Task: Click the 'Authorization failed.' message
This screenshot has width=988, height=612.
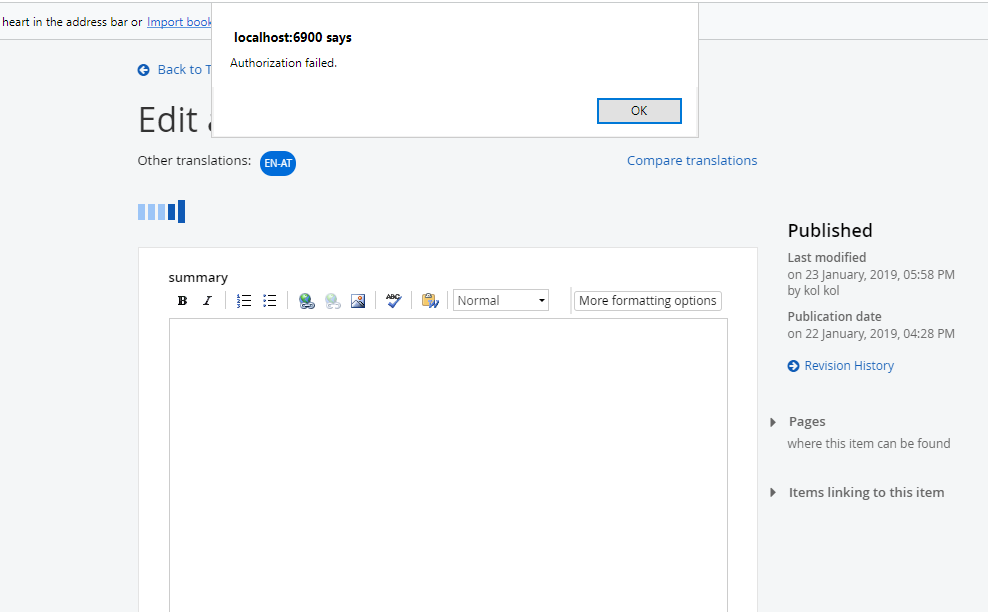Action: click(x=284, y=63)
